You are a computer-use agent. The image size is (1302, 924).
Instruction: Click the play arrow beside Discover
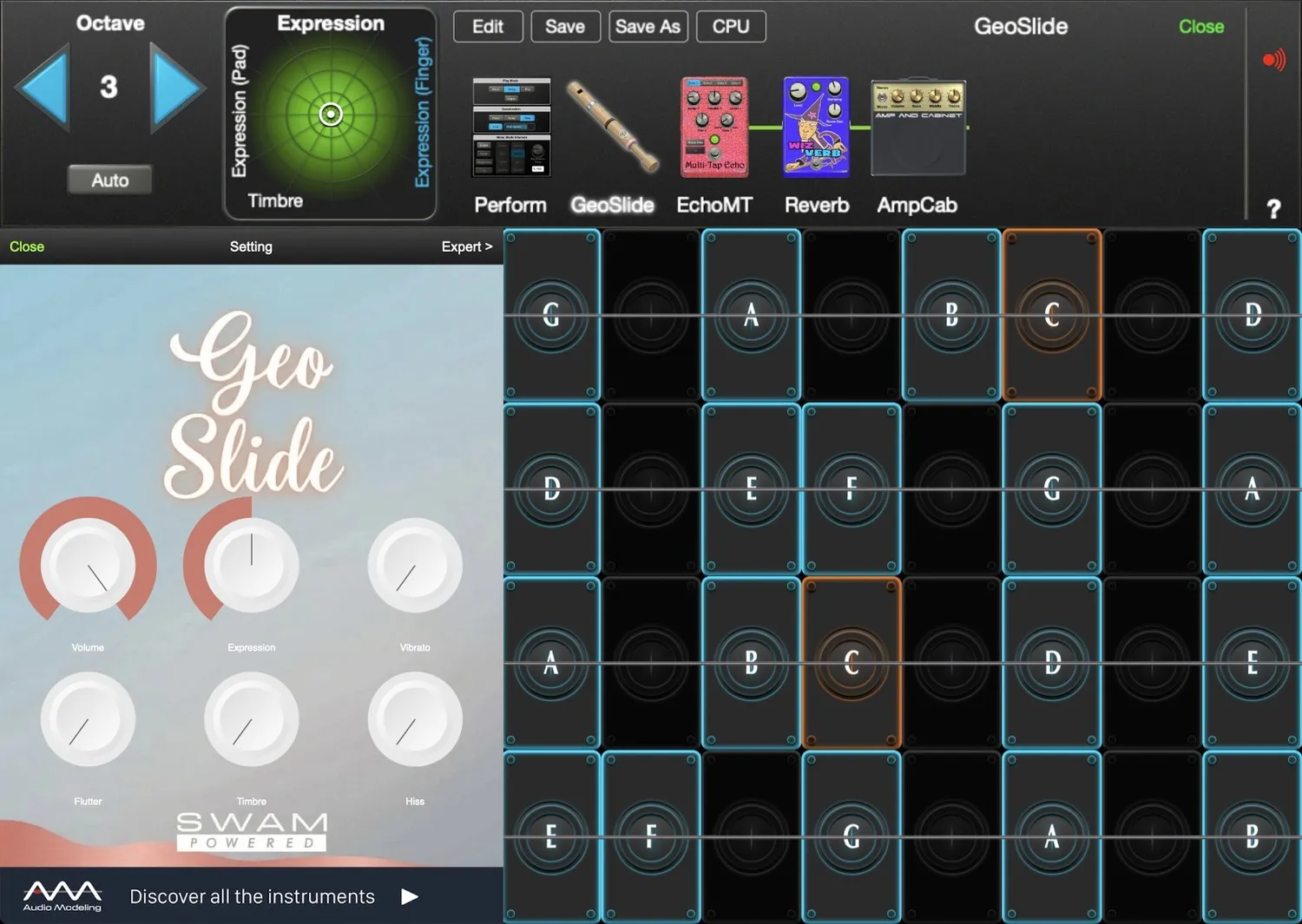click(410, 896)
